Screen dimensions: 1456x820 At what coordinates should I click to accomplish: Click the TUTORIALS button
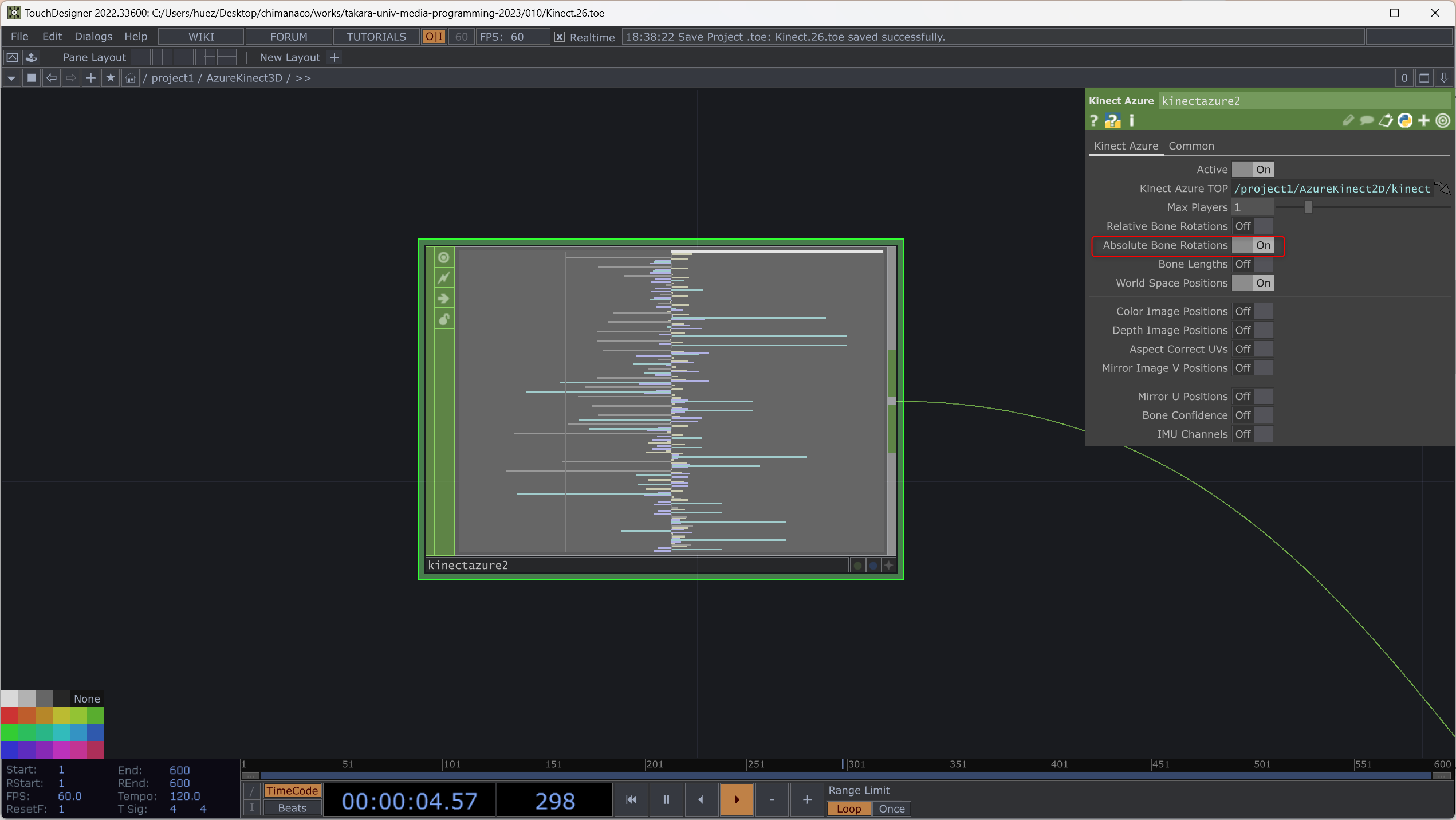point(376,37)
